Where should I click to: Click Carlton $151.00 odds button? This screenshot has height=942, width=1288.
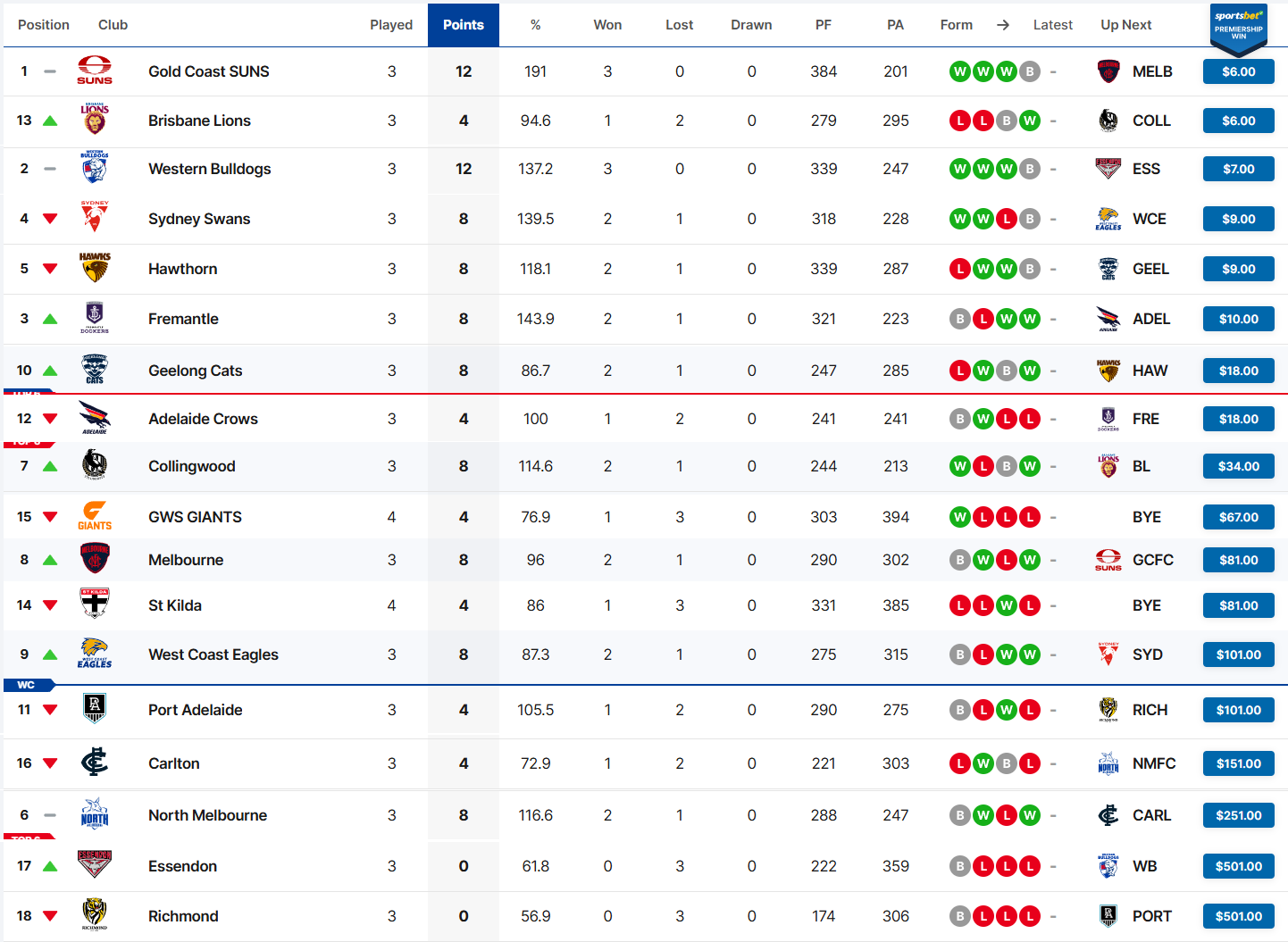(x=1239, y=763)
